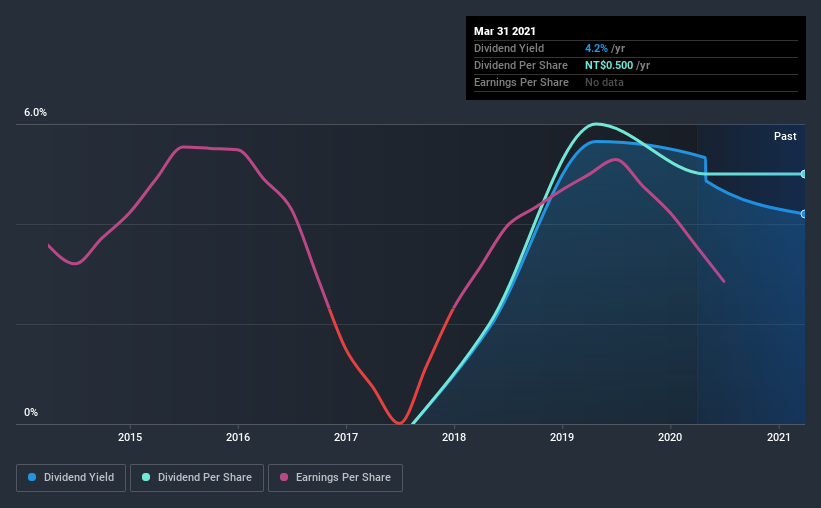Click the Dividend Yield endpoint marker
The image size is (821, 508).
tap(803, 214)
